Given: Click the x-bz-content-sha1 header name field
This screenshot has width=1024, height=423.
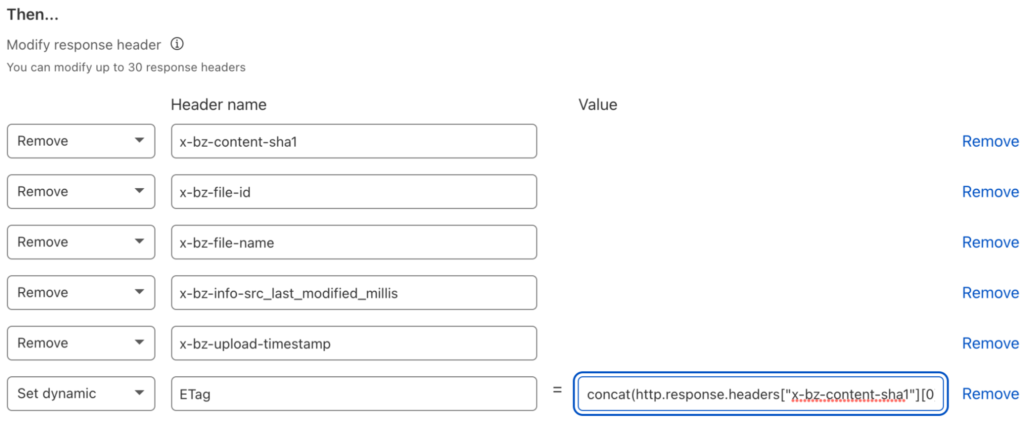Looking at the screenshot, I should coord(353,141).
